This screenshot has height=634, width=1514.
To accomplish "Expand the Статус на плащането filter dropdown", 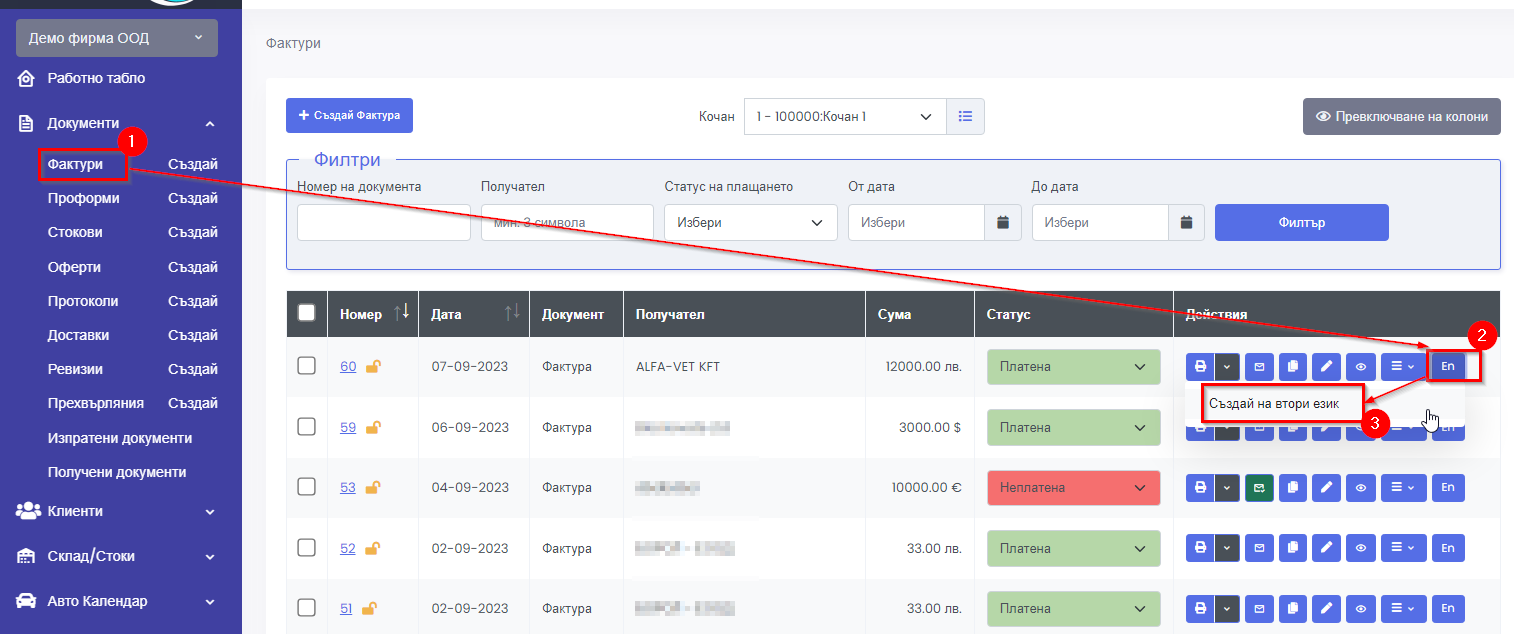I will [x=750, y=222].
